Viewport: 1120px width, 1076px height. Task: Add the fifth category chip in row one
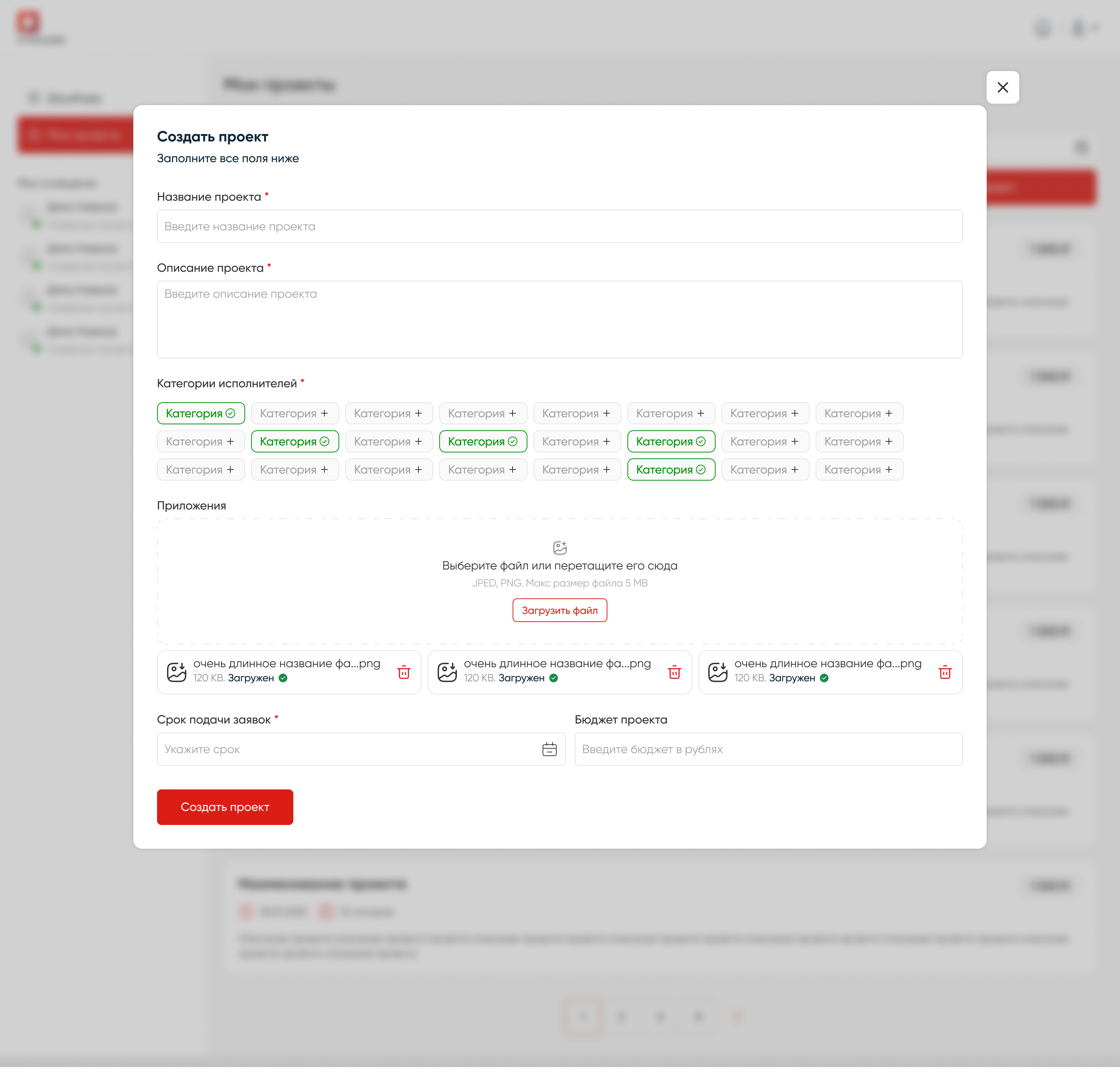click(x=577, y=413)
